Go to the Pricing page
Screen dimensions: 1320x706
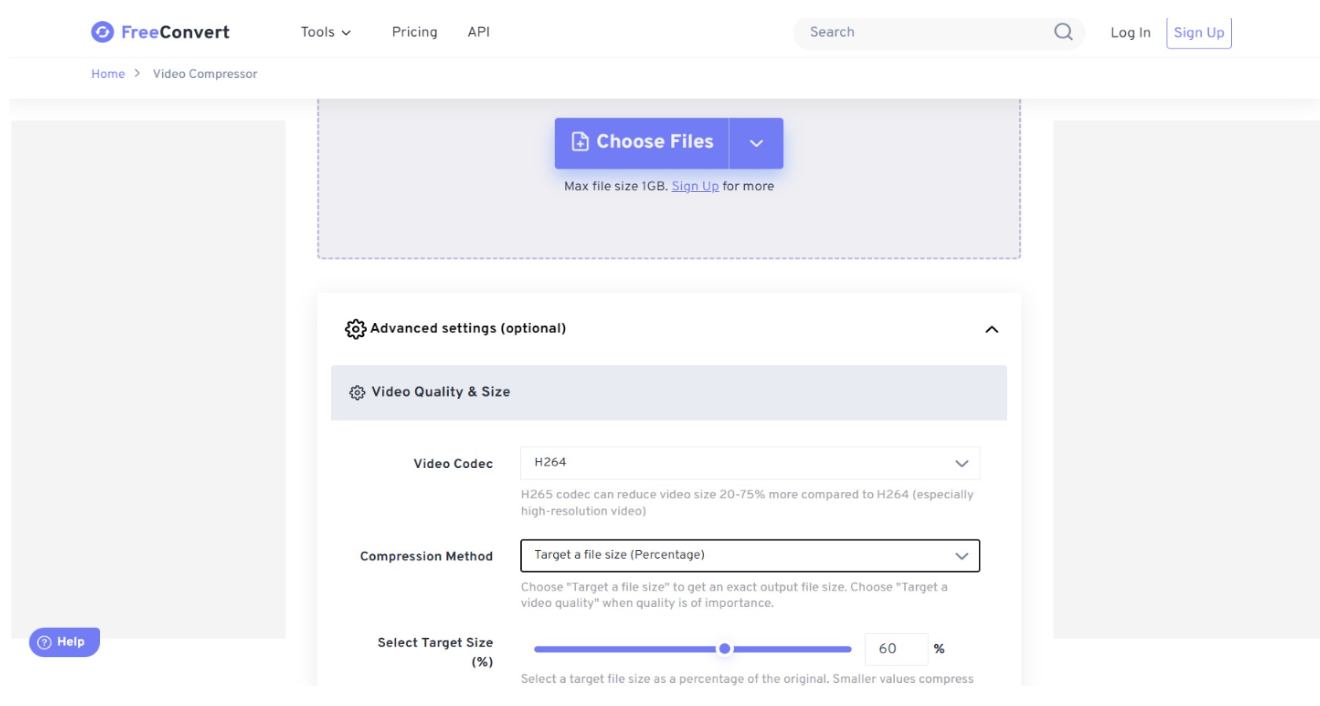point(414,32)
